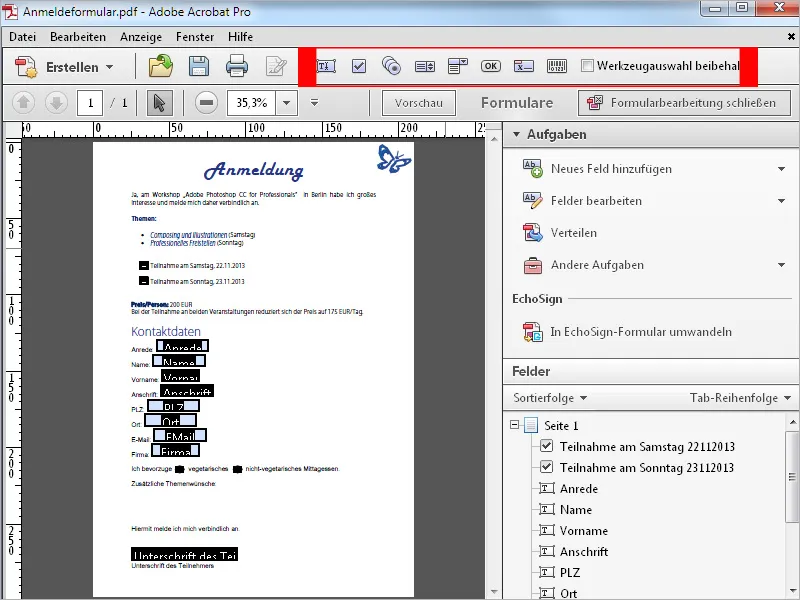Select the OK button form tool
Viewport: 800px width, 600px height.
pos(491,66)
